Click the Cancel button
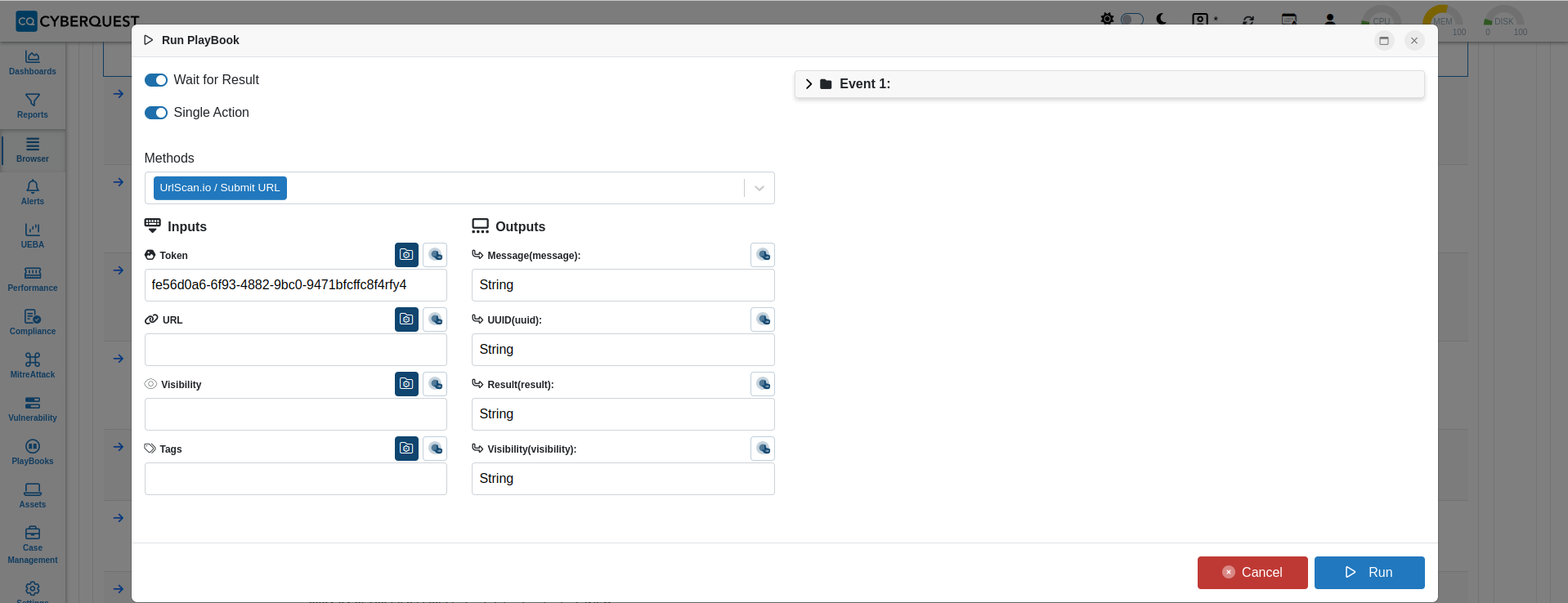The width and height of the screenshot is (1568, 603). [1252, 573]
